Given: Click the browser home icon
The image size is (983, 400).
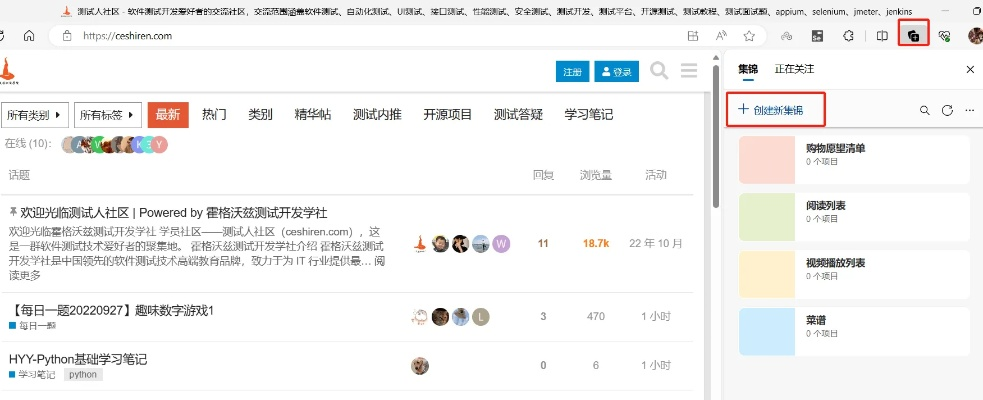Looking at the screenshot, I should point(29,36).
